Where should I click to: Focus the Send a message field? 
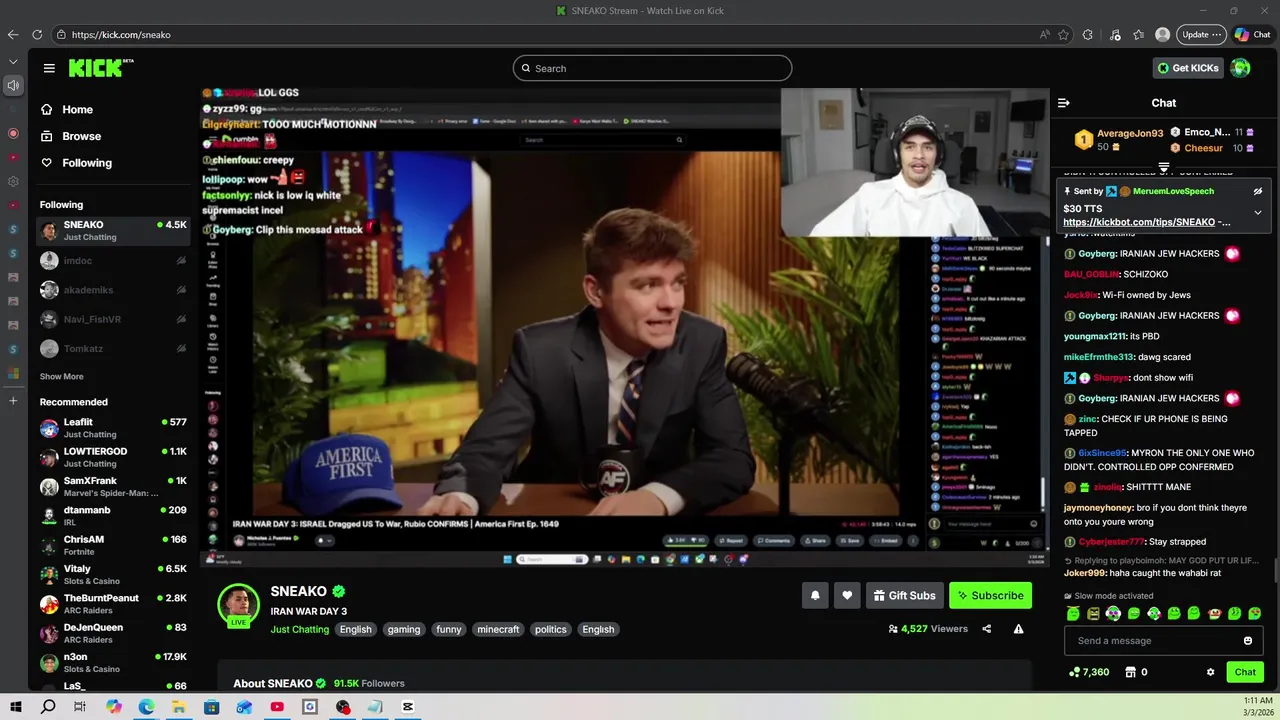point(1163,641)
